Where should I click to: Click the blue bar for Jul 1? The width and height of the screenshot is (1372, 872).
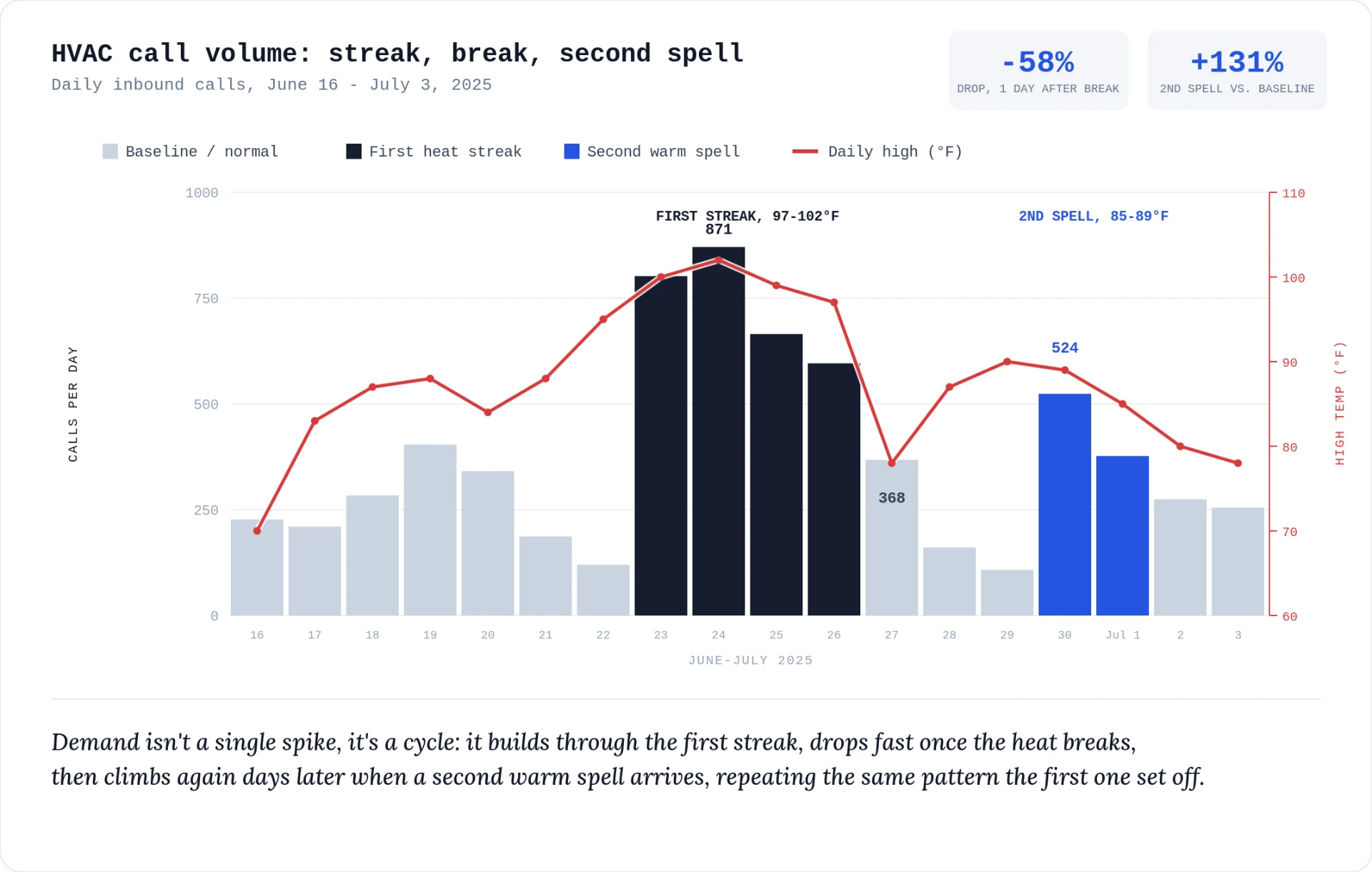pos(1123,535)
